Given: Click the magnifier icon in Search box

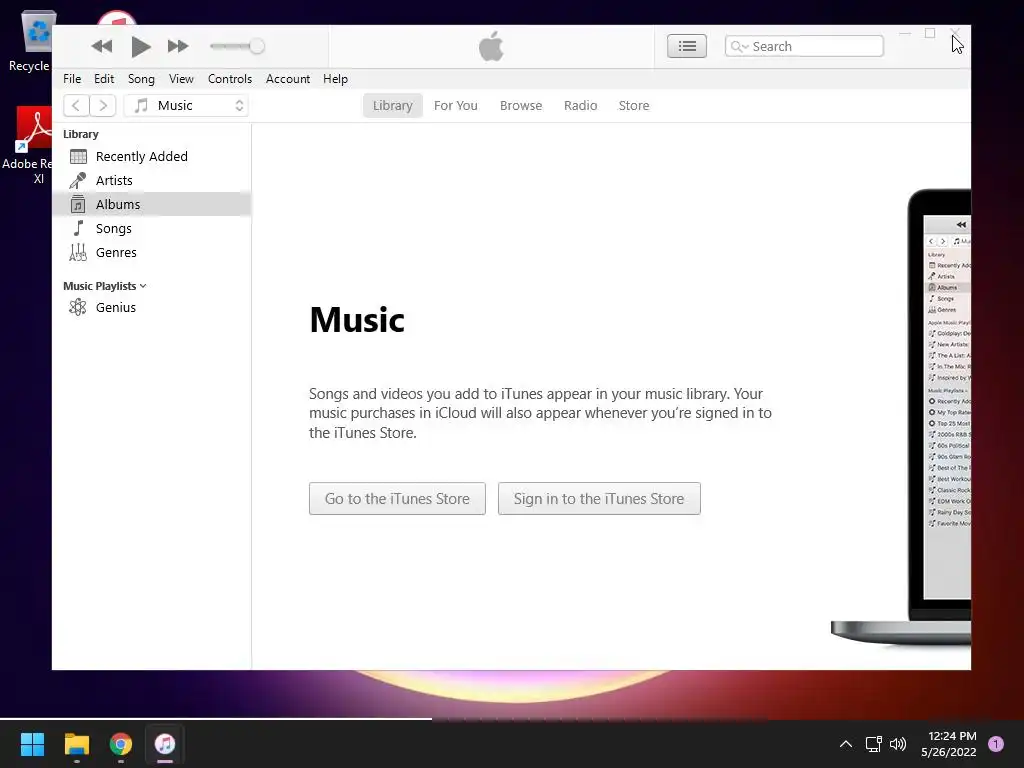Looking at the screenshot, I should [738, 46].
